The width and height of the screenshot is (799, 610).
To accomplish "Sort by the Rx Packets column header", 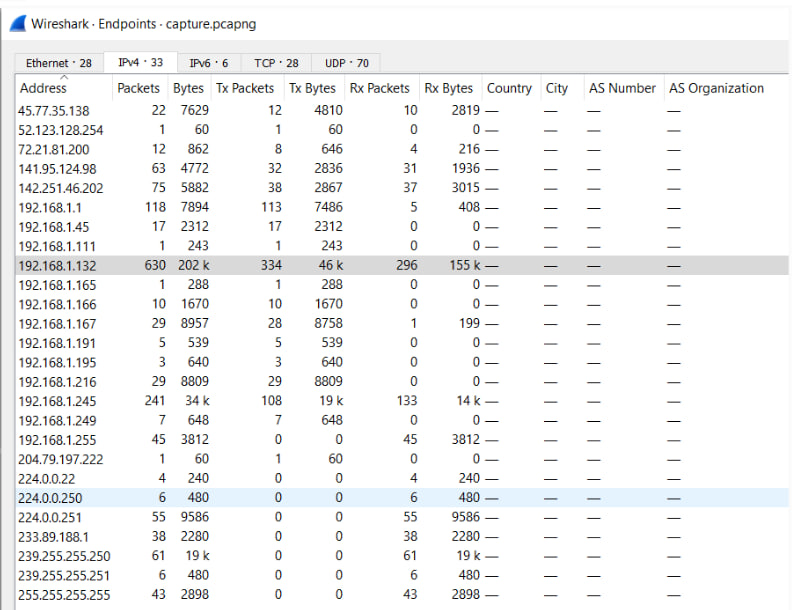I will pyautogui.click(x=380, y=88).
